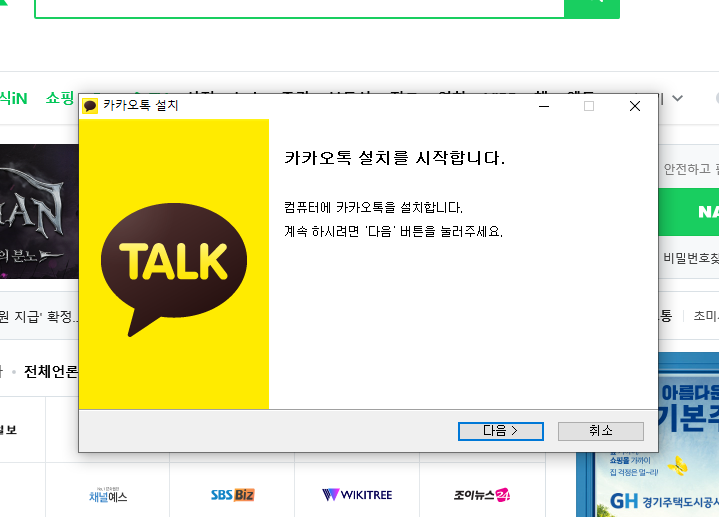The width and height of the screenshot is (719, 517).
Task: Click the large TALK logo image
Action: click(174, 269)
